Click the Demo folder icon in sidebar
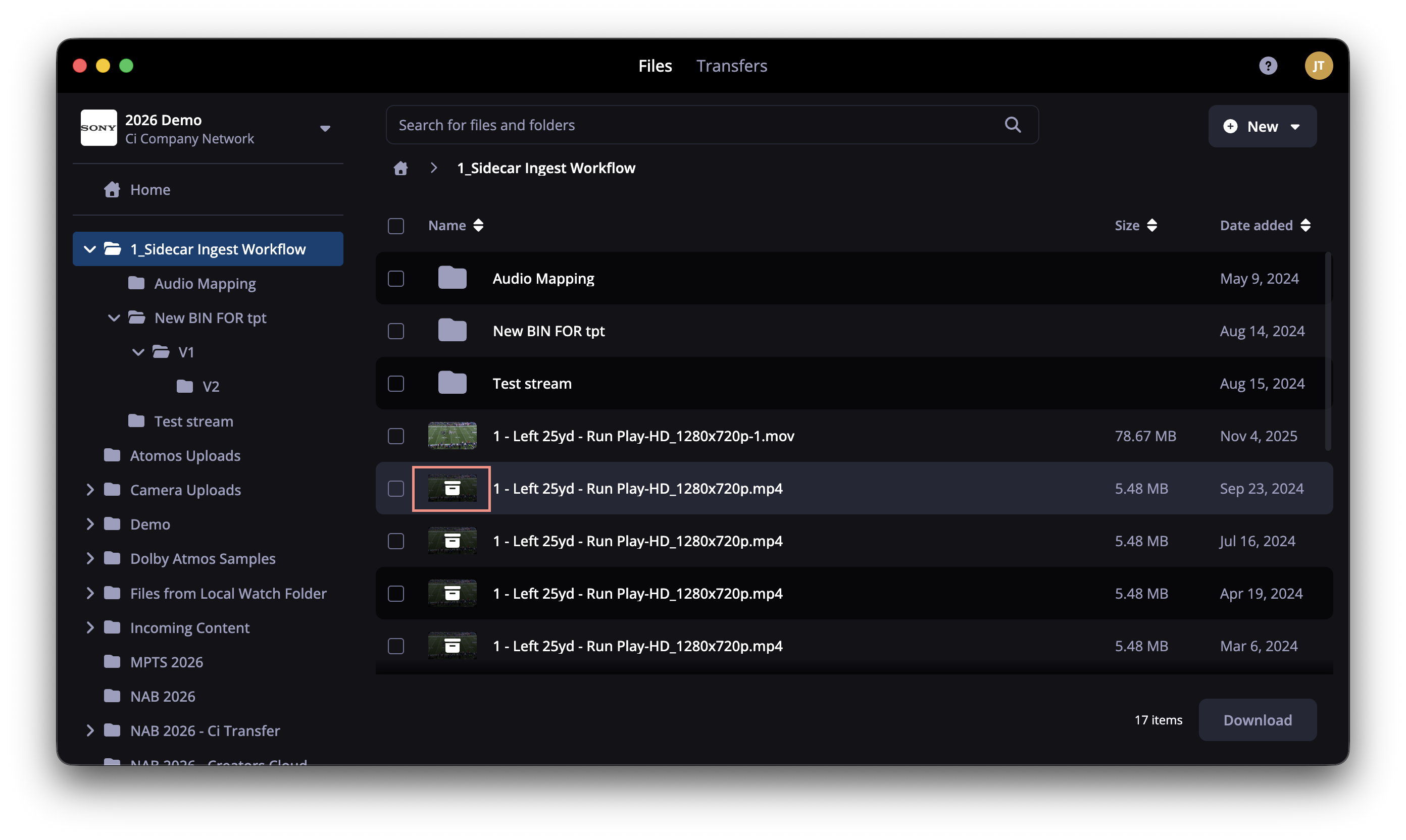 point(112,523)
